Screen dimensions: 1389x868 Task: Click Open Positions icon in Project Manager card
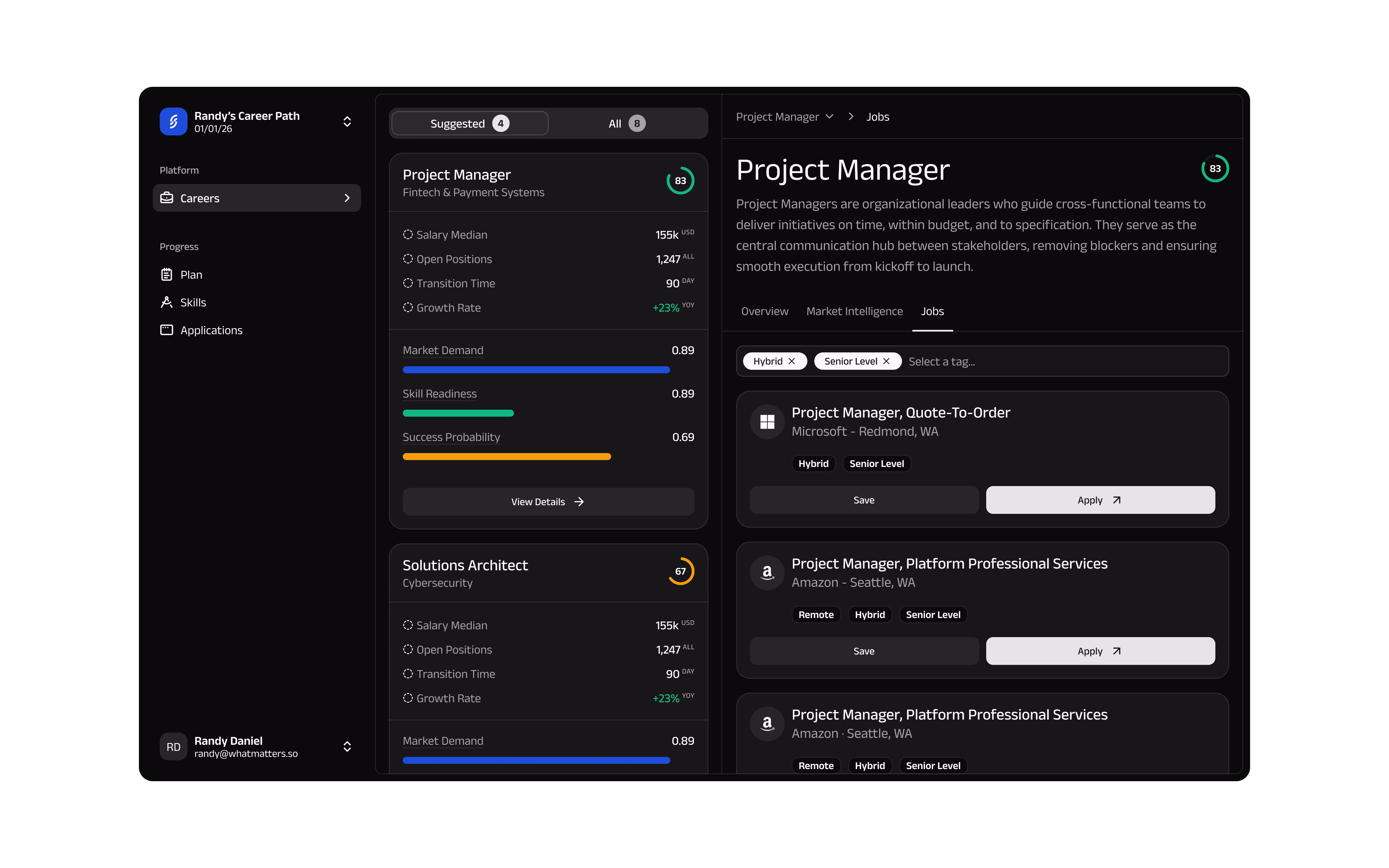[407, 259]
